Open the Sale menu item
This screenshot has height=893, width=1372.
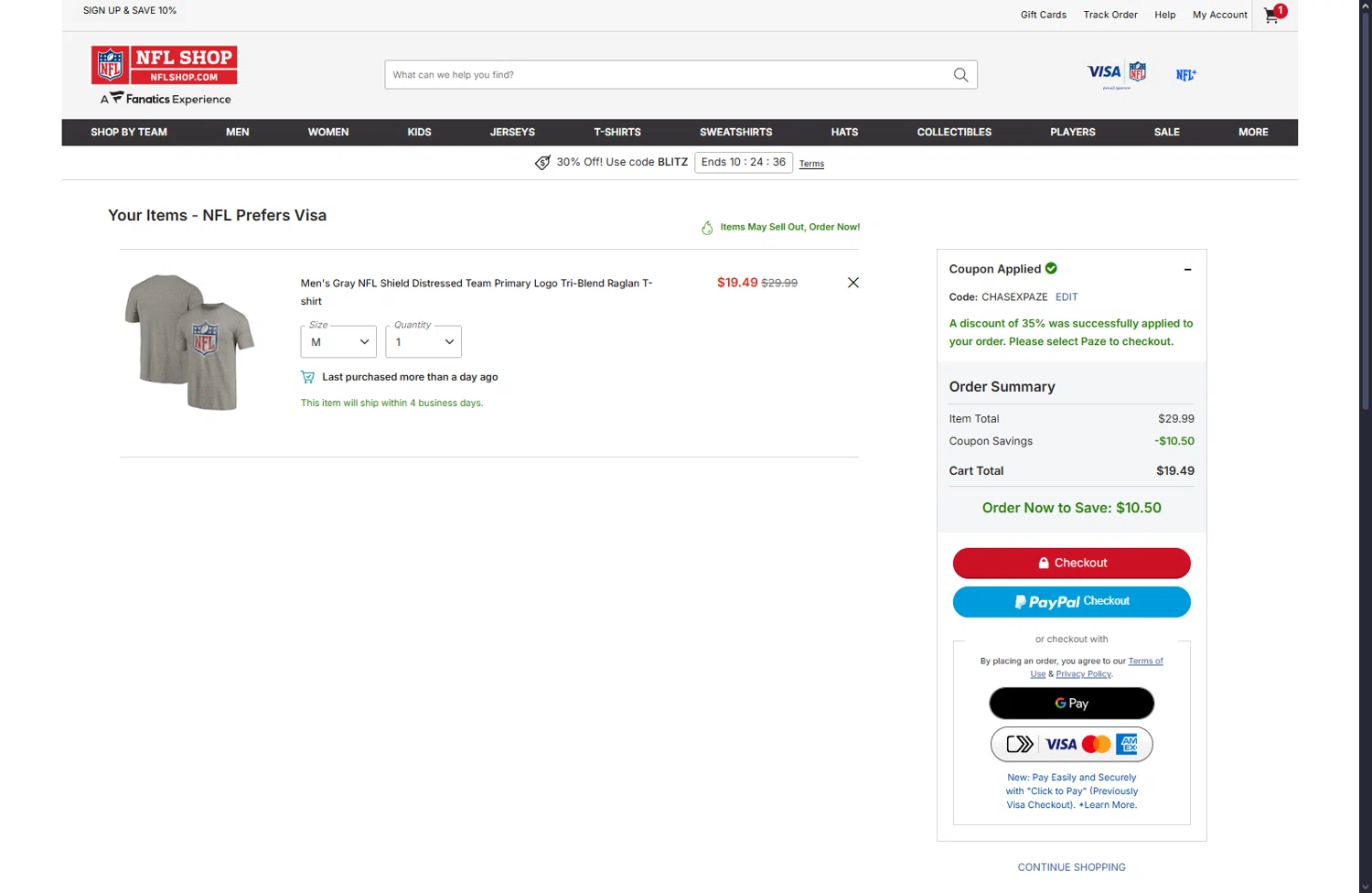pos(1166,133)
